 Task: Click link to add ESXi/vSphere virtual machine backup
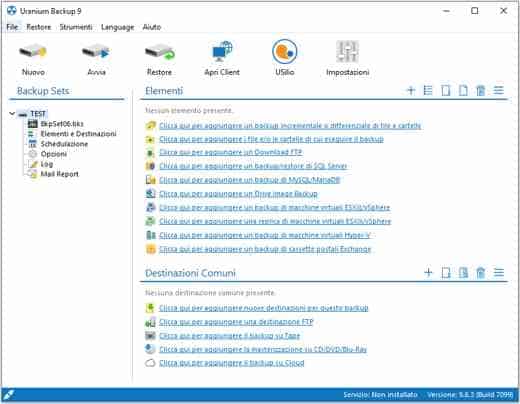274,207
